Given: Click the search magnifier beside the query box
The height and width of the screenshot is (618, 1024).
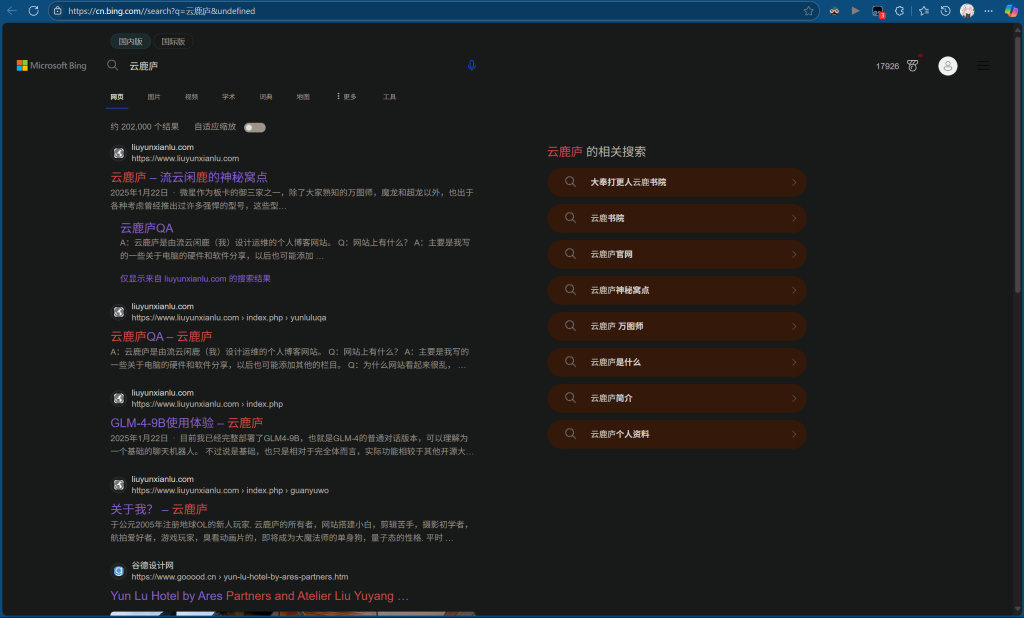Looking at the screenshot, I should 112,65.
